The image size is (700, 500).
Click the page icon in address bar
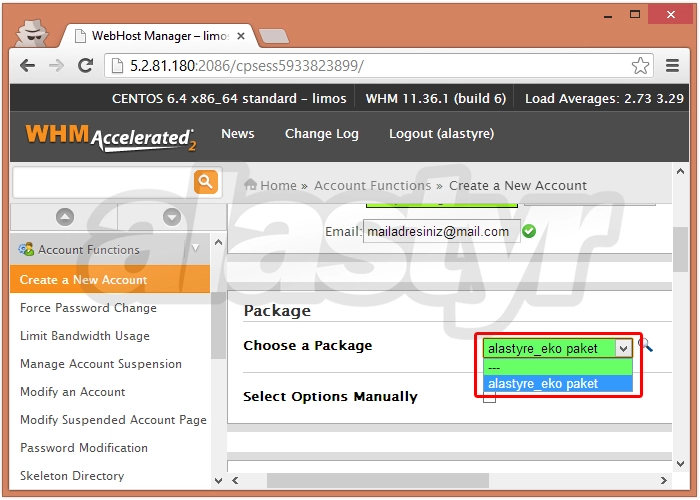pos(117,66)
